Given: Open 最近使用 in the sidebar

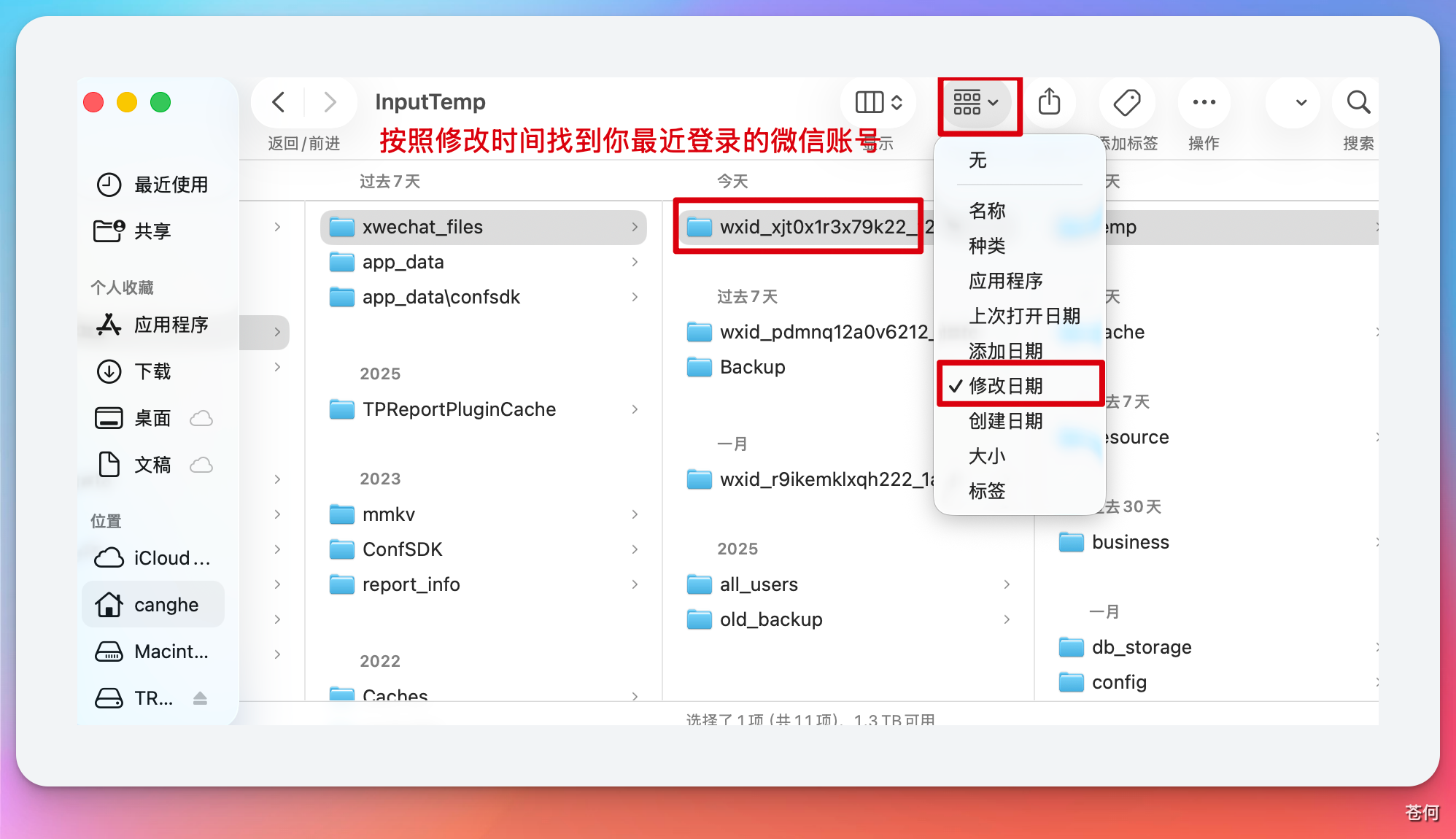Looking at the screenshot, I should [152, 185].
